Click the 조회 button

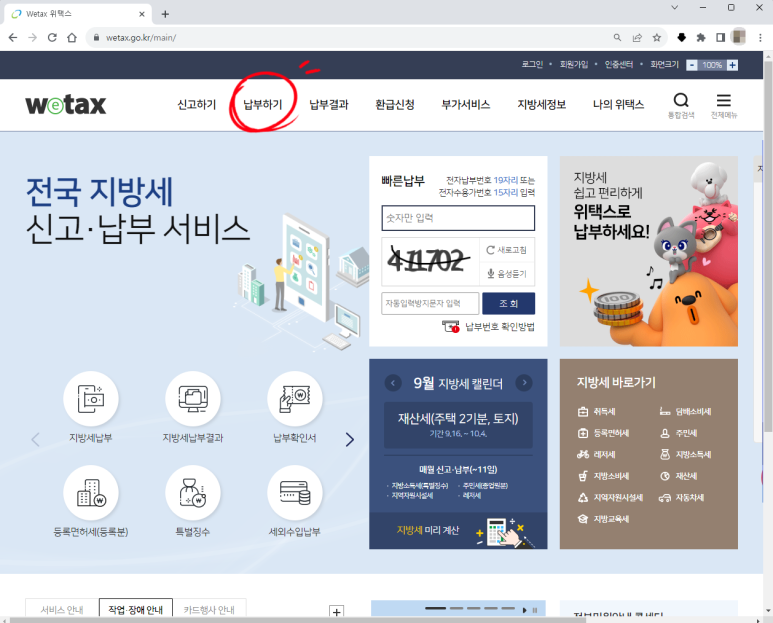point(508,303)
